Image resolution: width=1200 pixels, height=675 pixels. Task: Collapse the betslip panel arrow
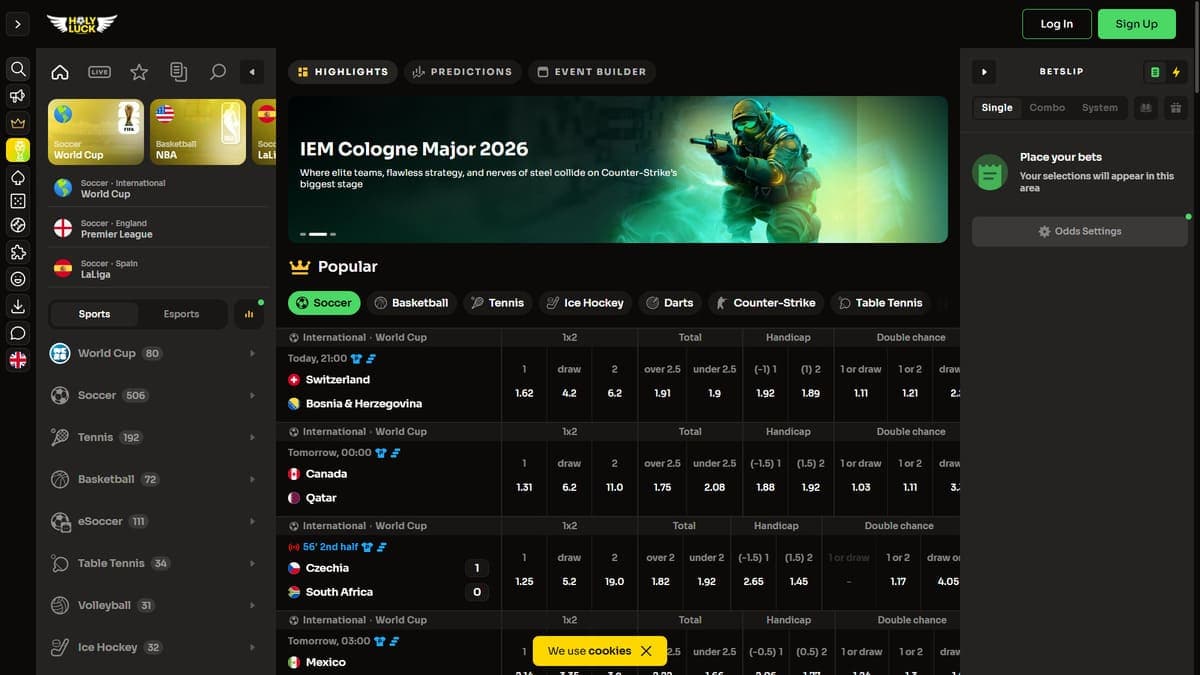point(984,72)
